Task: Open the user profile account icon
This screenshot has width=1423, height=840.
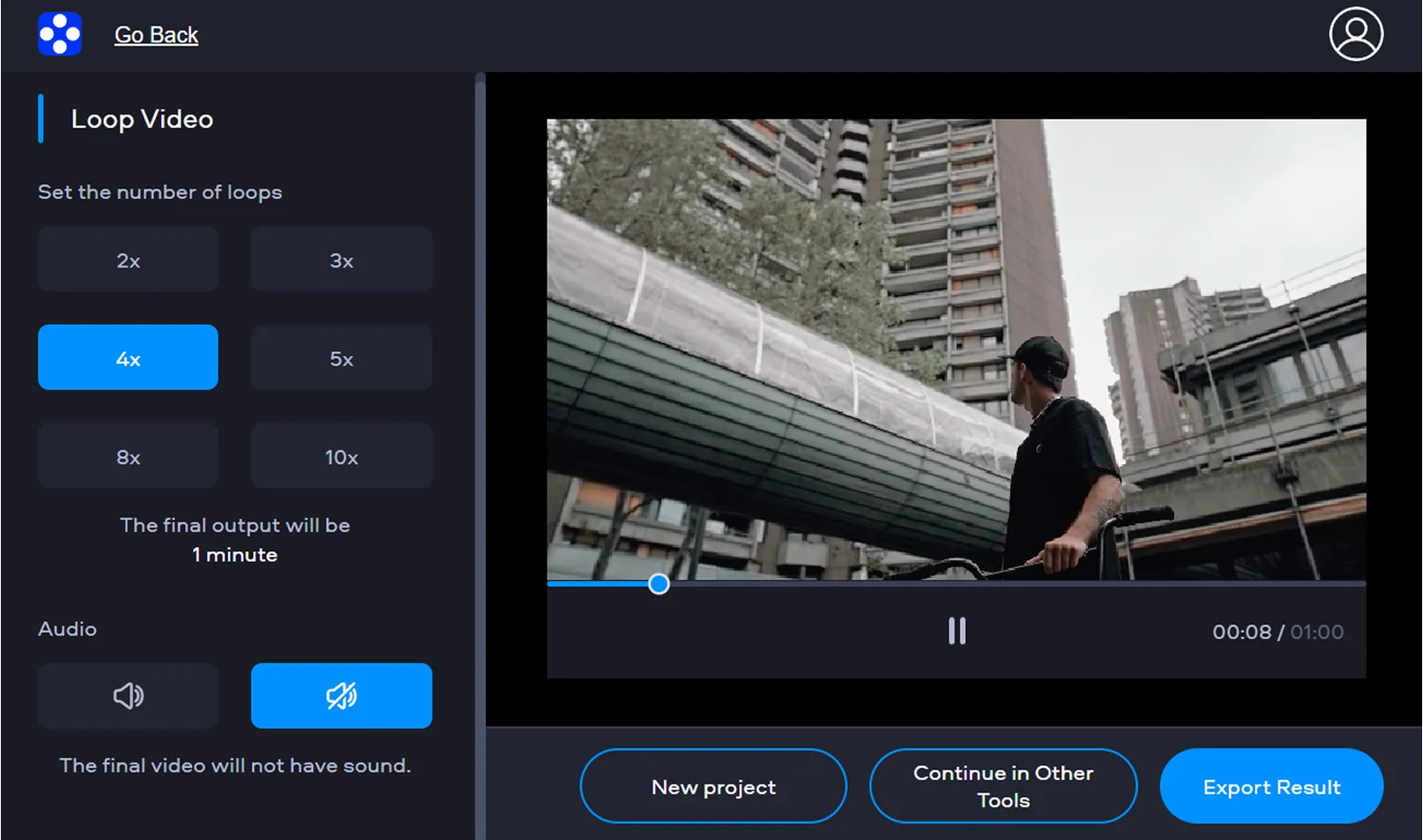Action: (x=1355, y=34)
